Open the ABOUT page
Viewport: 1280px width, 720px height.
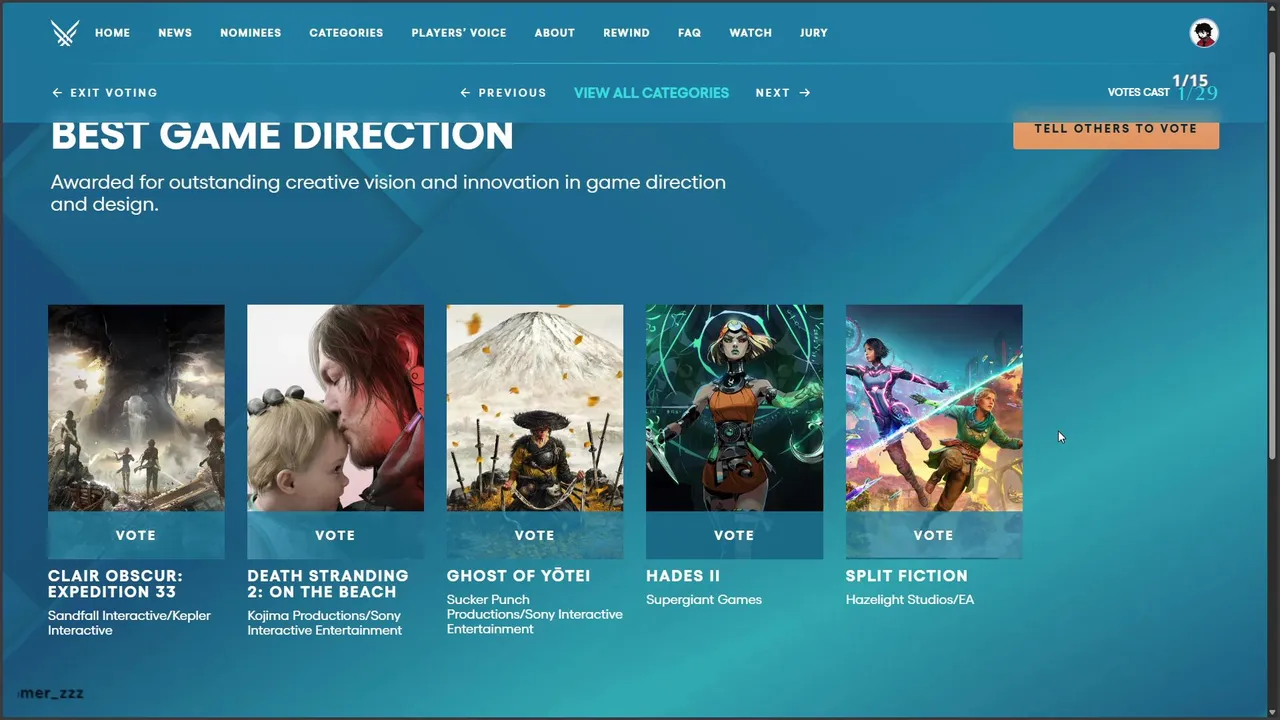555,33
